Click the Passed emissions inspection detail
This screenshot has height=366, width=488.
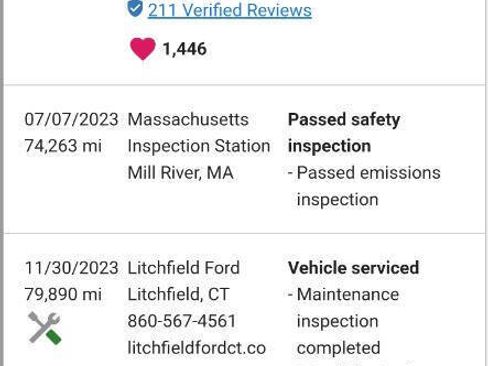[364, 186]
